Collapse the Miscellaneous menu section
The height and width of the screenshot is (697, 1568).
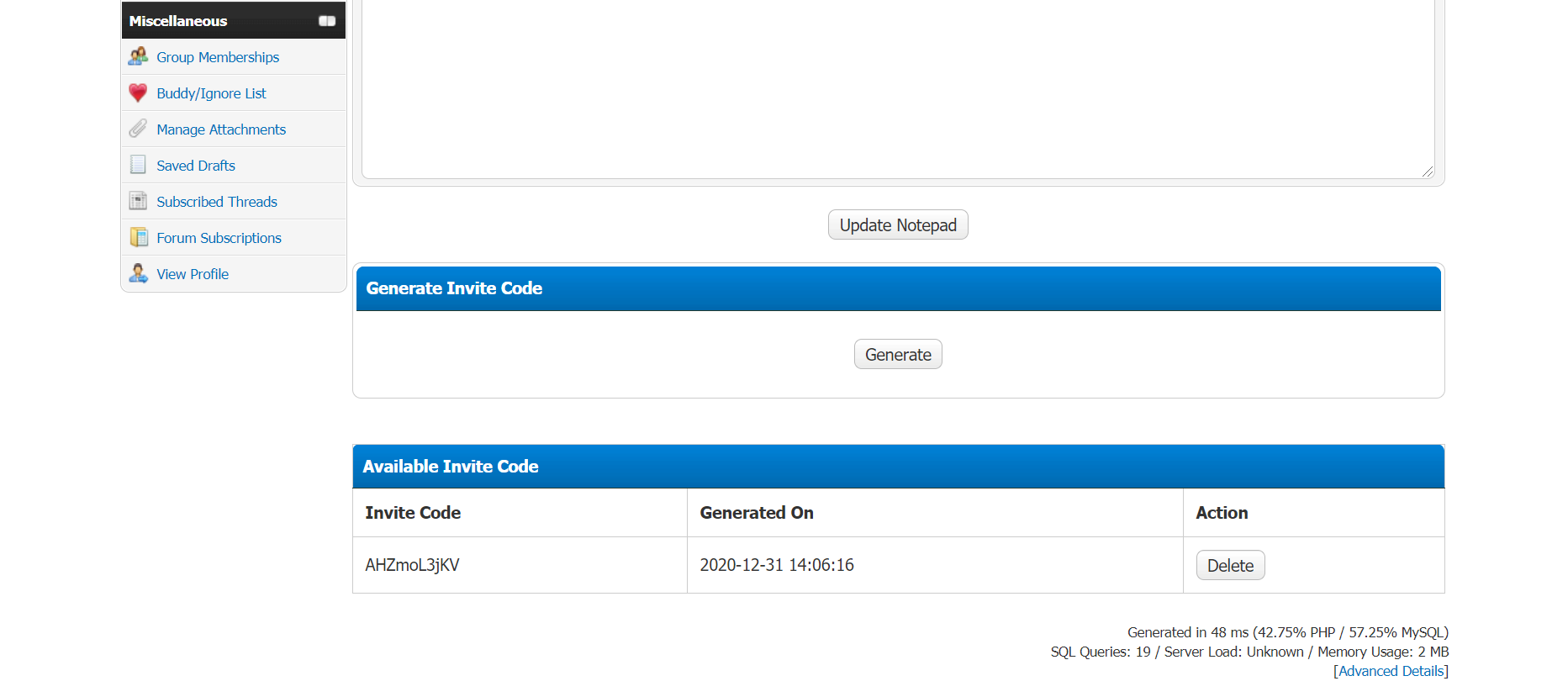click(x=327, y=21)
